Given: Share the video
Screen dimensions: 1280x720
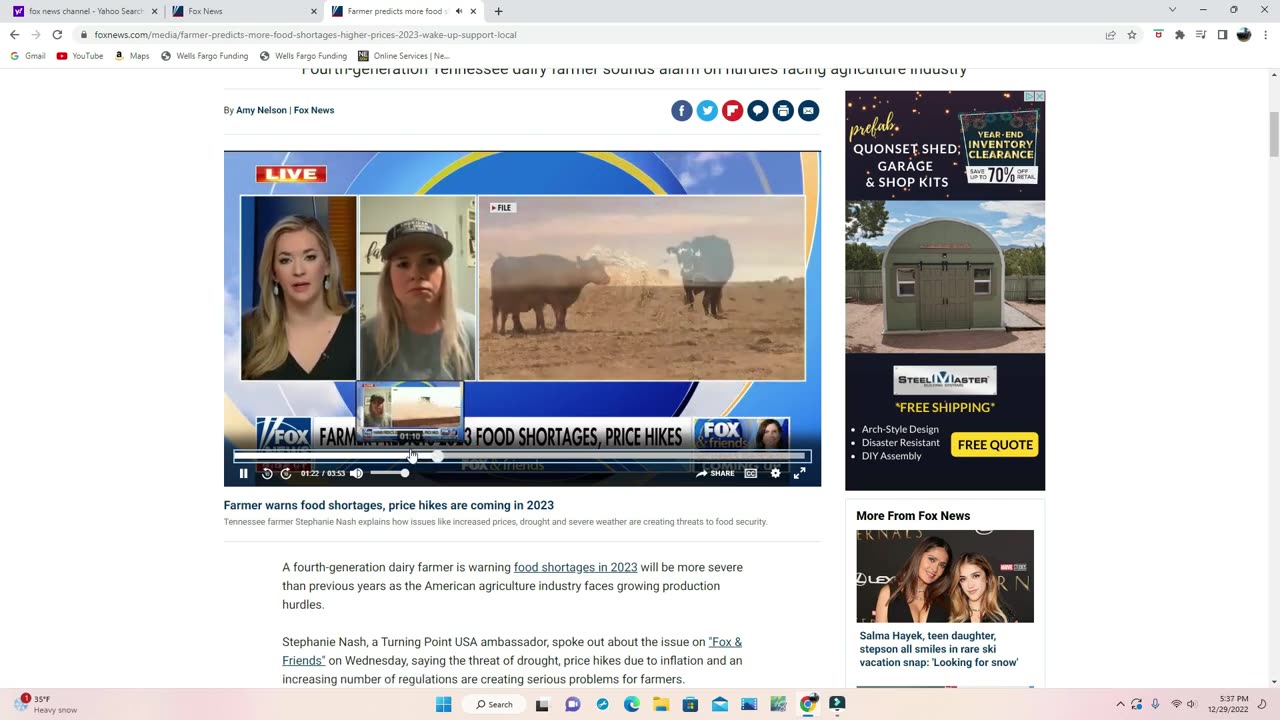Looking at the screenshot, I should [715, 473].
